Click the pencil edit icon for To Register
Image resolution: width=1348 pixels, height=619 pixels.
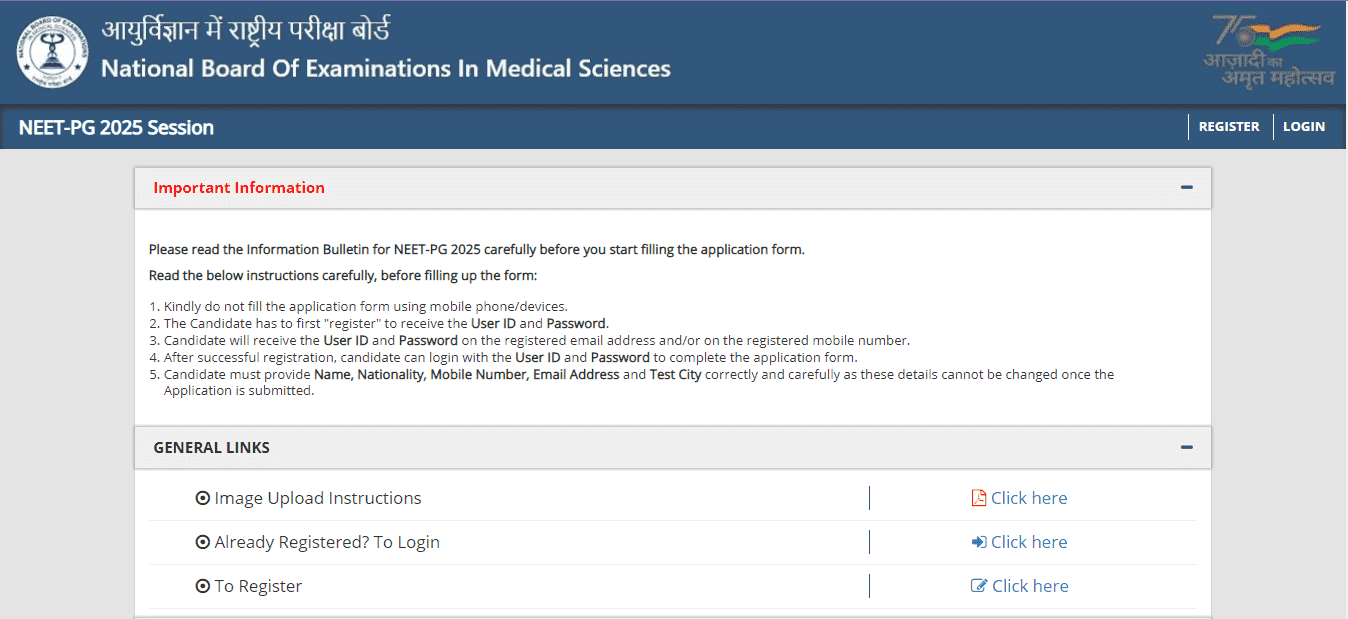[x=979, y=586]
